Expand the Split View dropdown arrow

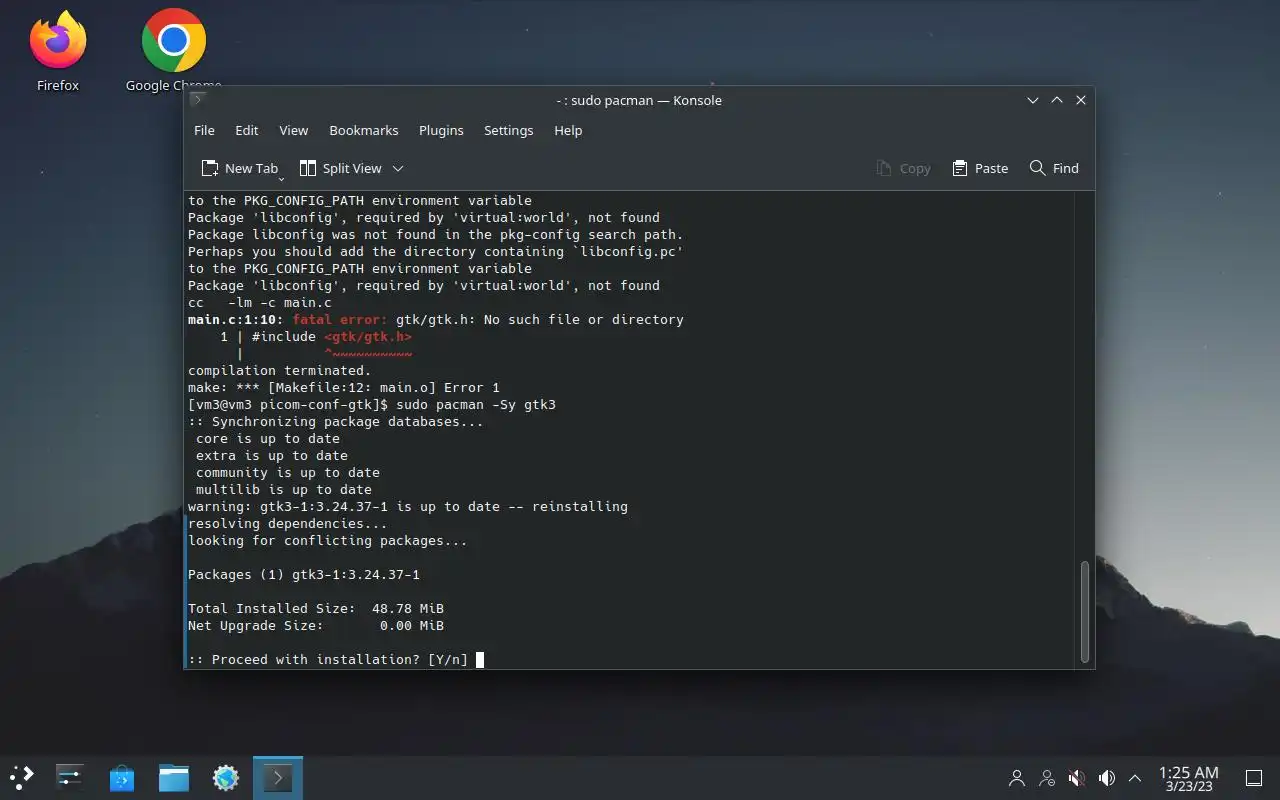(398, 168)
